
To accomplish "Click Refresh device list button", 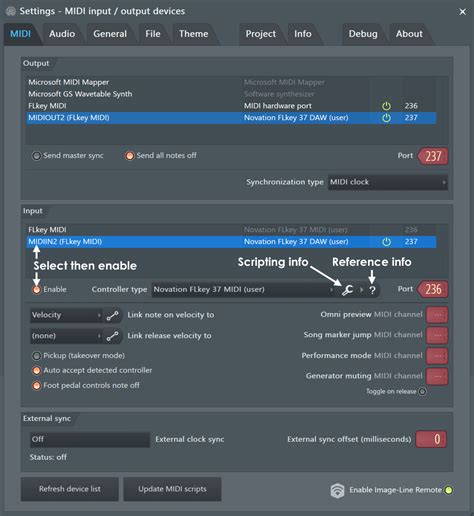I will tap(70, 489).
